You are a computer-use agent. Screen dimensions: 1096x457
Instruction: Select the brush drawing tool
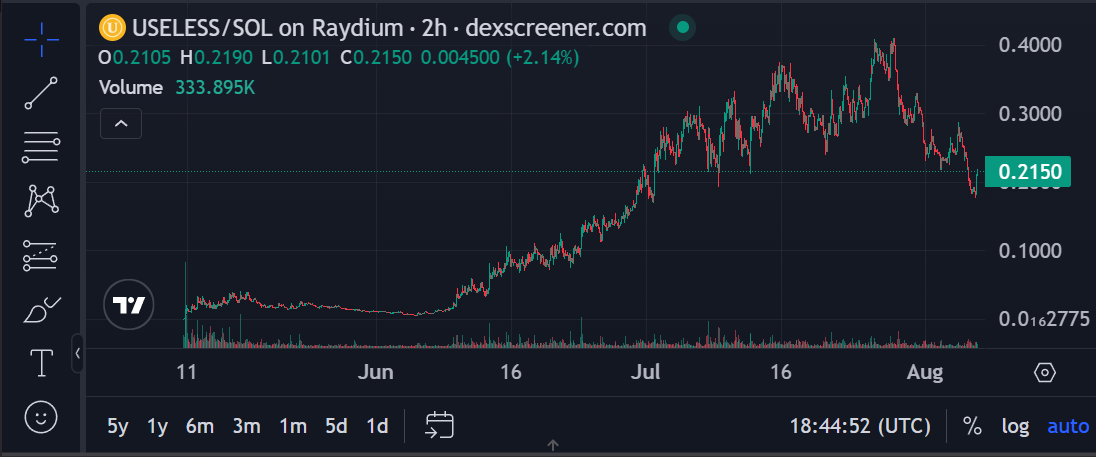[x=41, y=310]
